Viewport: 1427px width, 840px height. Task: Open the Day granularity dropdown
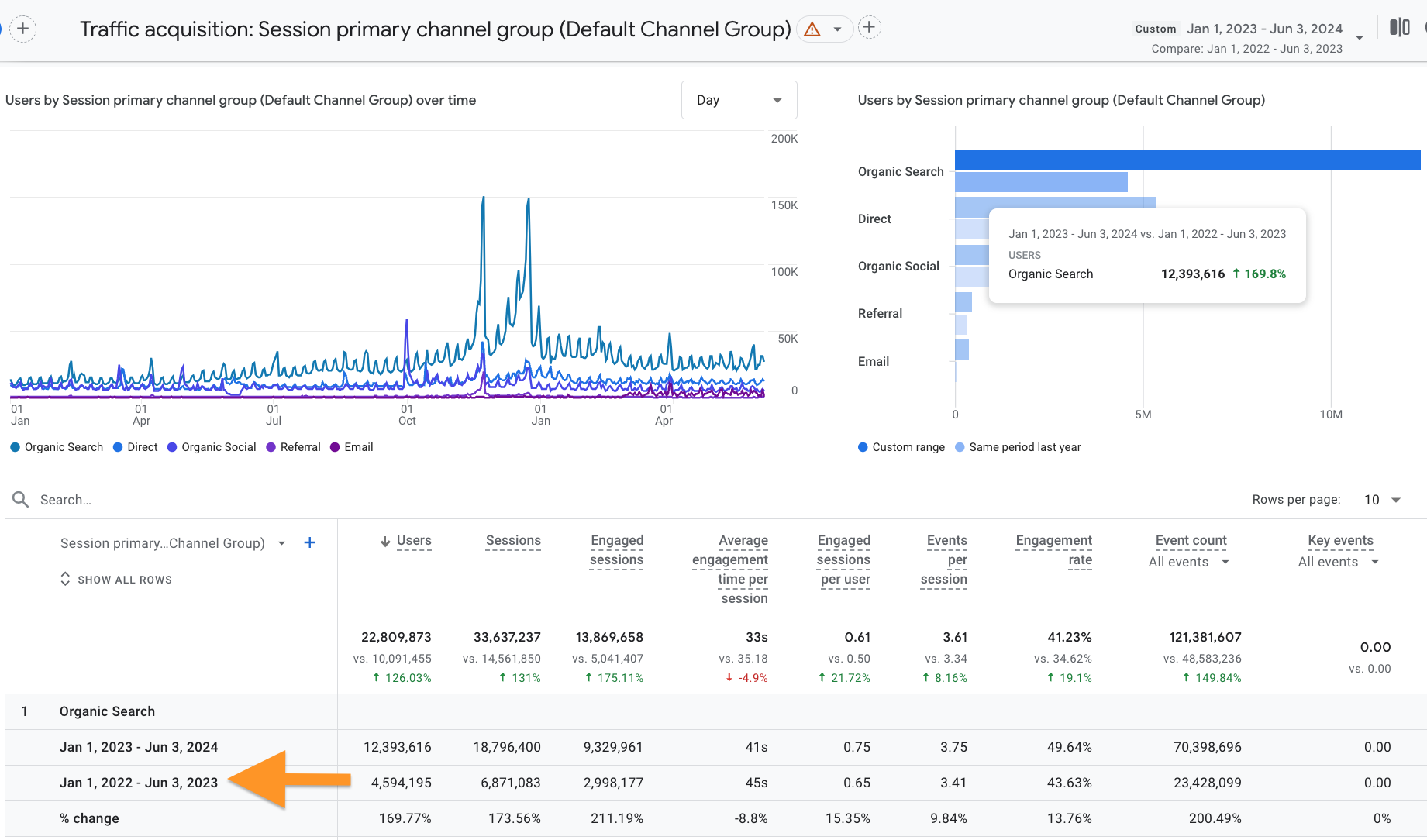pyautogui.click(x=739, y=100)
